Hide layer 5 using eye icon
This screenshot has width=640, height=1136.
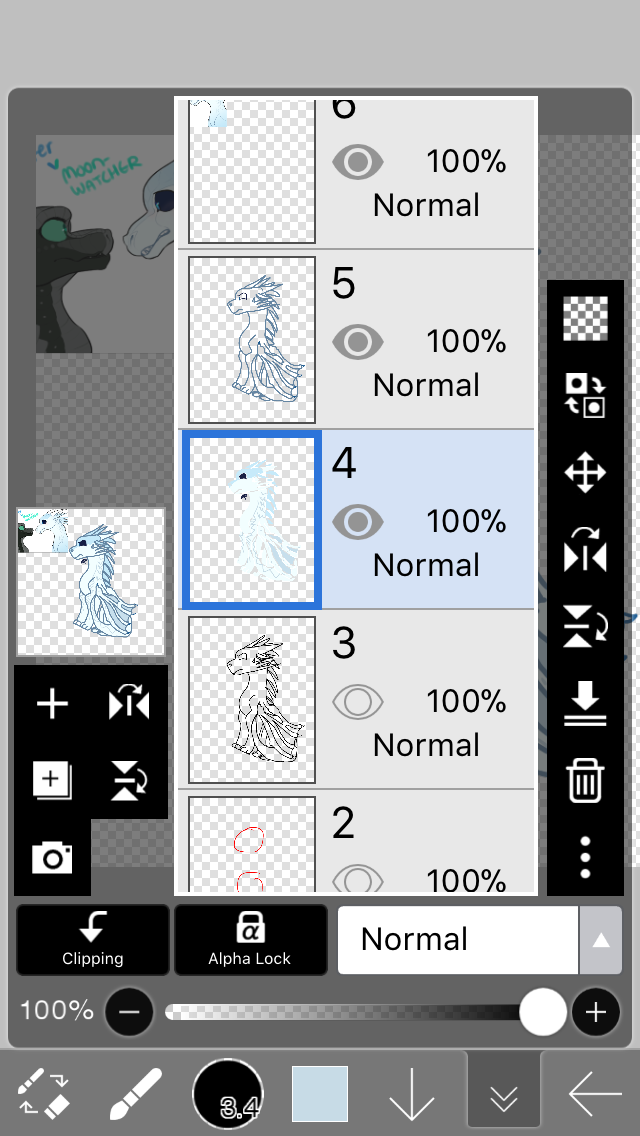357,341
